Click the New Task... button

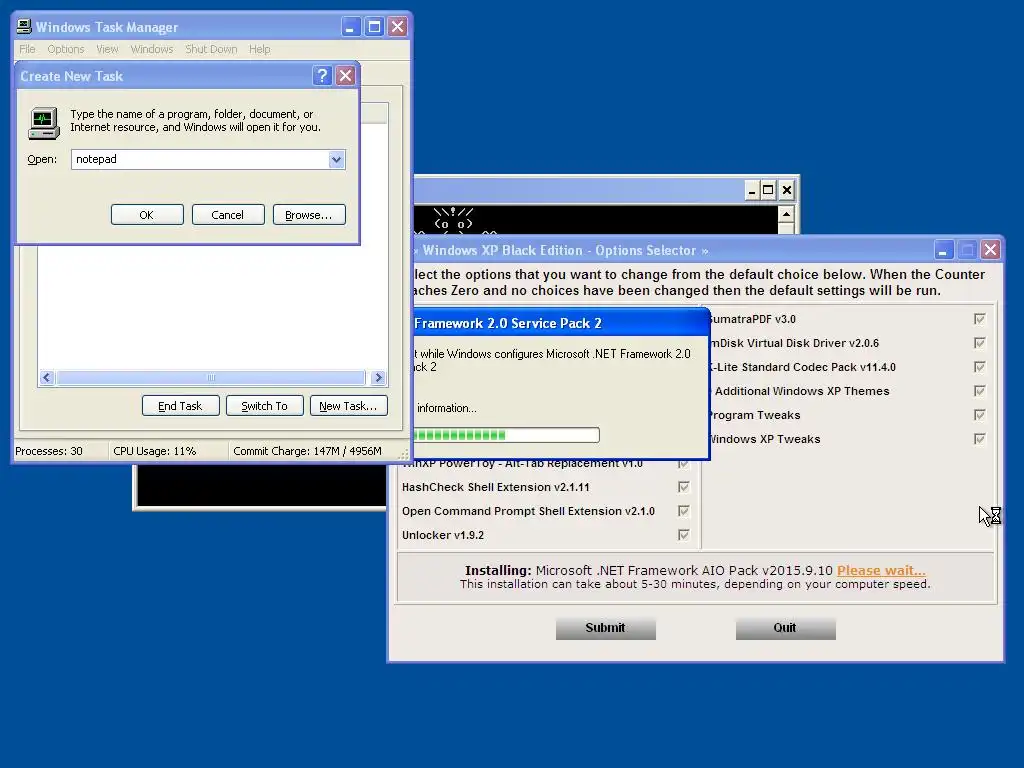[348, 406]
